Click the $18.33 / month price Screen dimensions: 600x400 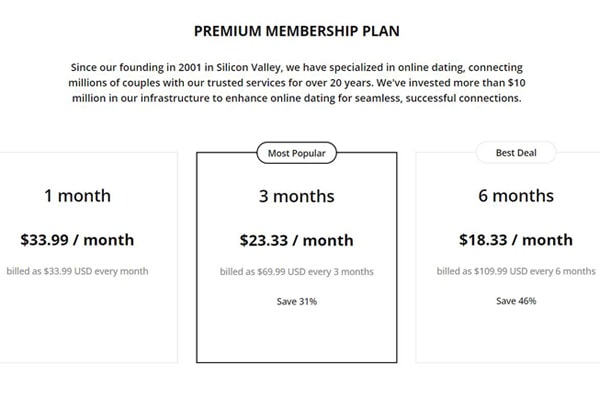coord(516,240)
